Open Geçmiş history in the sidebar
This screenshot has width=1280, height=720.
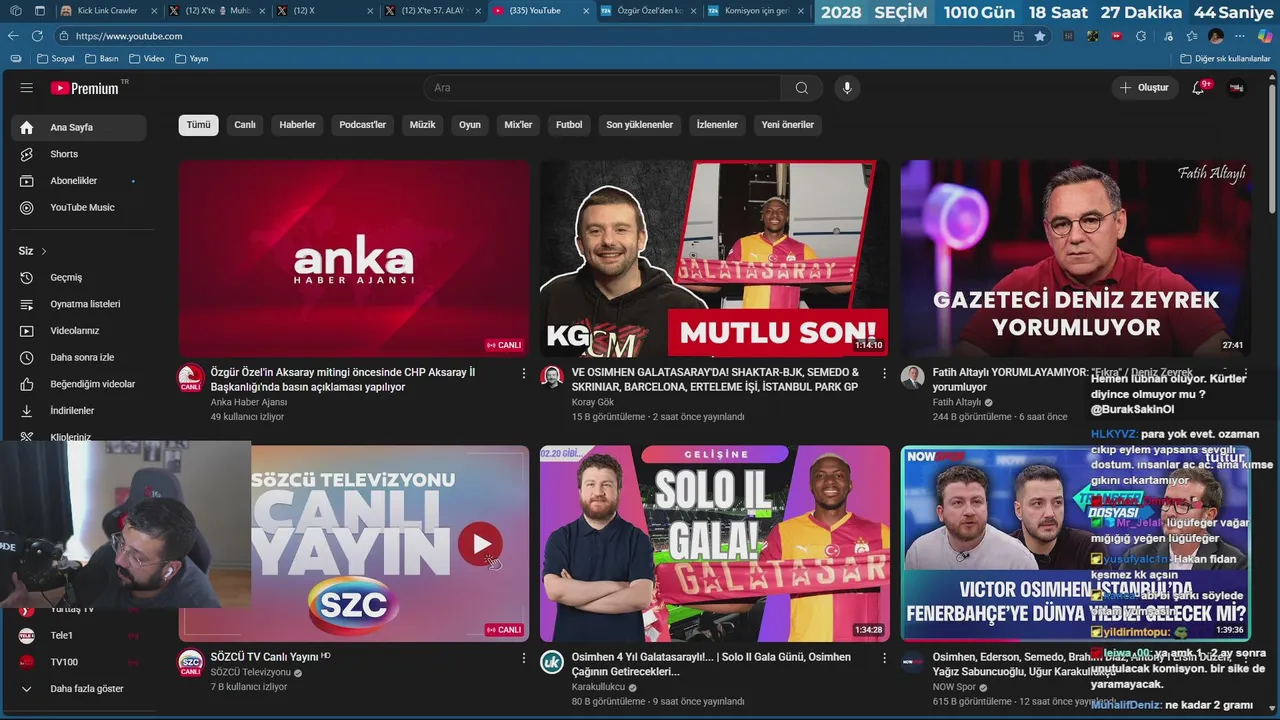coord(79,277)
